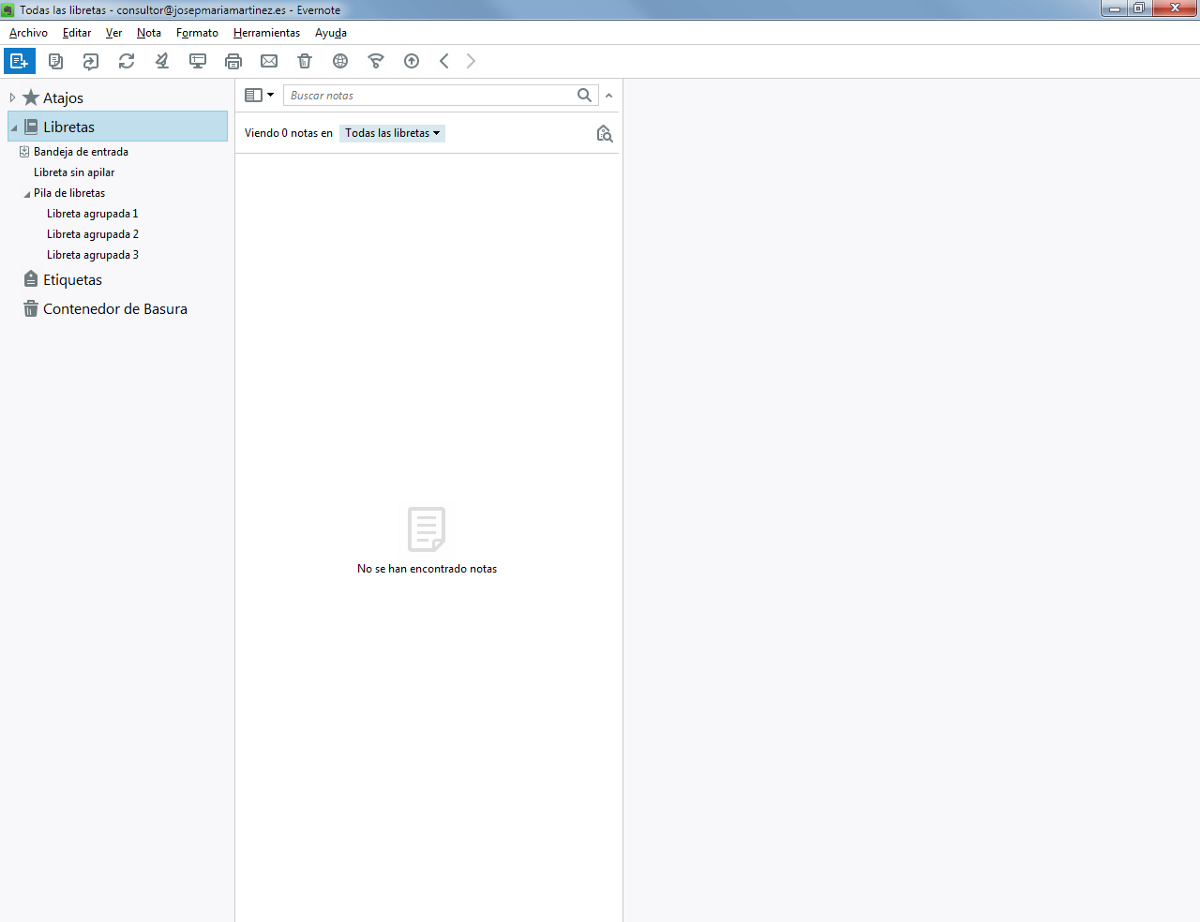Screen dimensions: 1200x922
Task: Click the circled up-arrow toolbar icon
Action: [411, 61]
